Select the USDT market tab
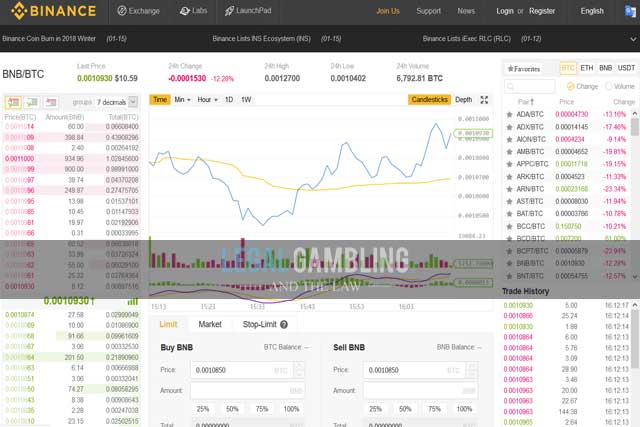This screenshot has width=640, height=427. pyautogui.click(x=626, y=68)
